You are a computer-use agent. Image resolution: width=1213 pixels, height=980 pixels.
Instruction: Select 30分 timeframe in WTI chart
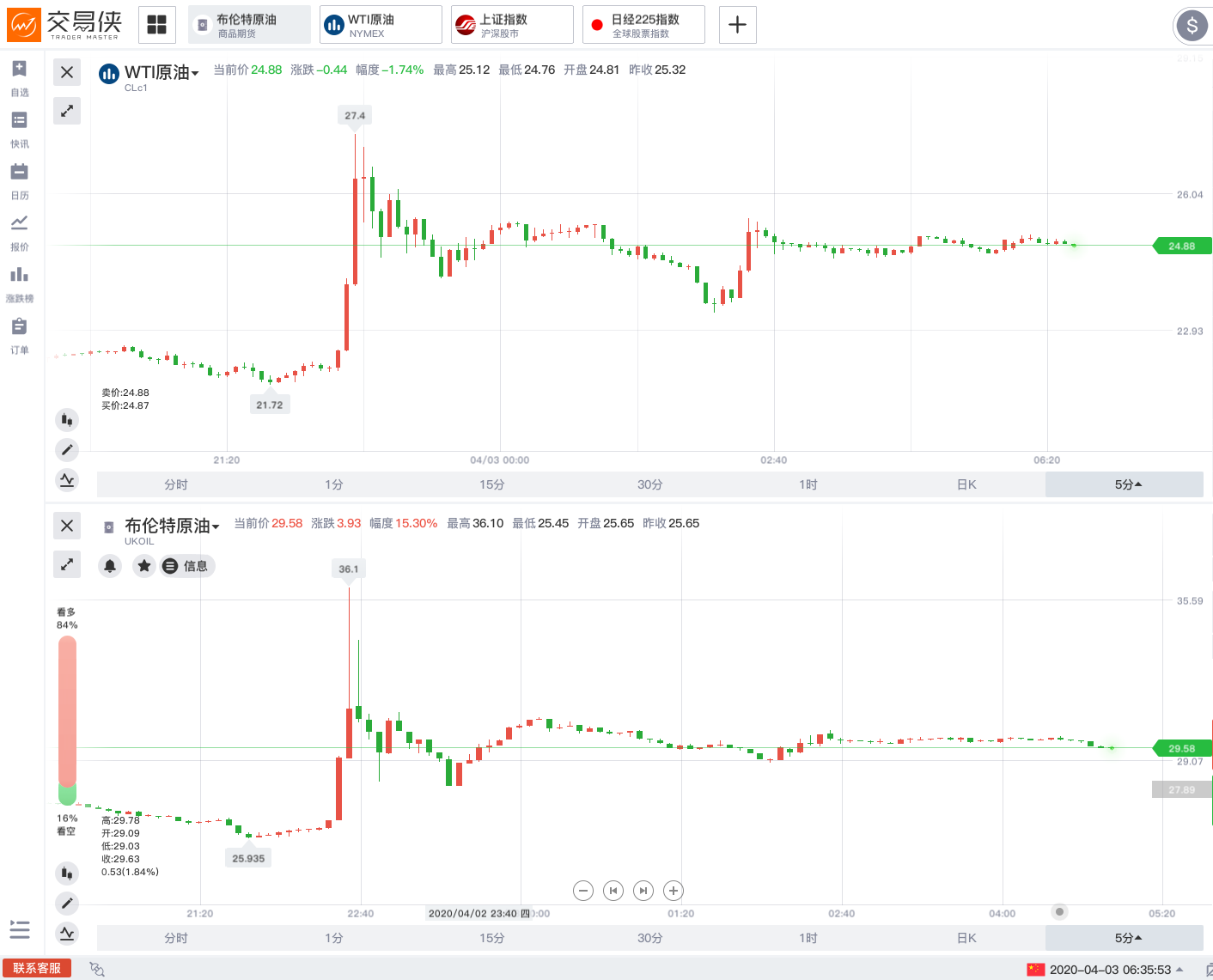pos(650,484)
